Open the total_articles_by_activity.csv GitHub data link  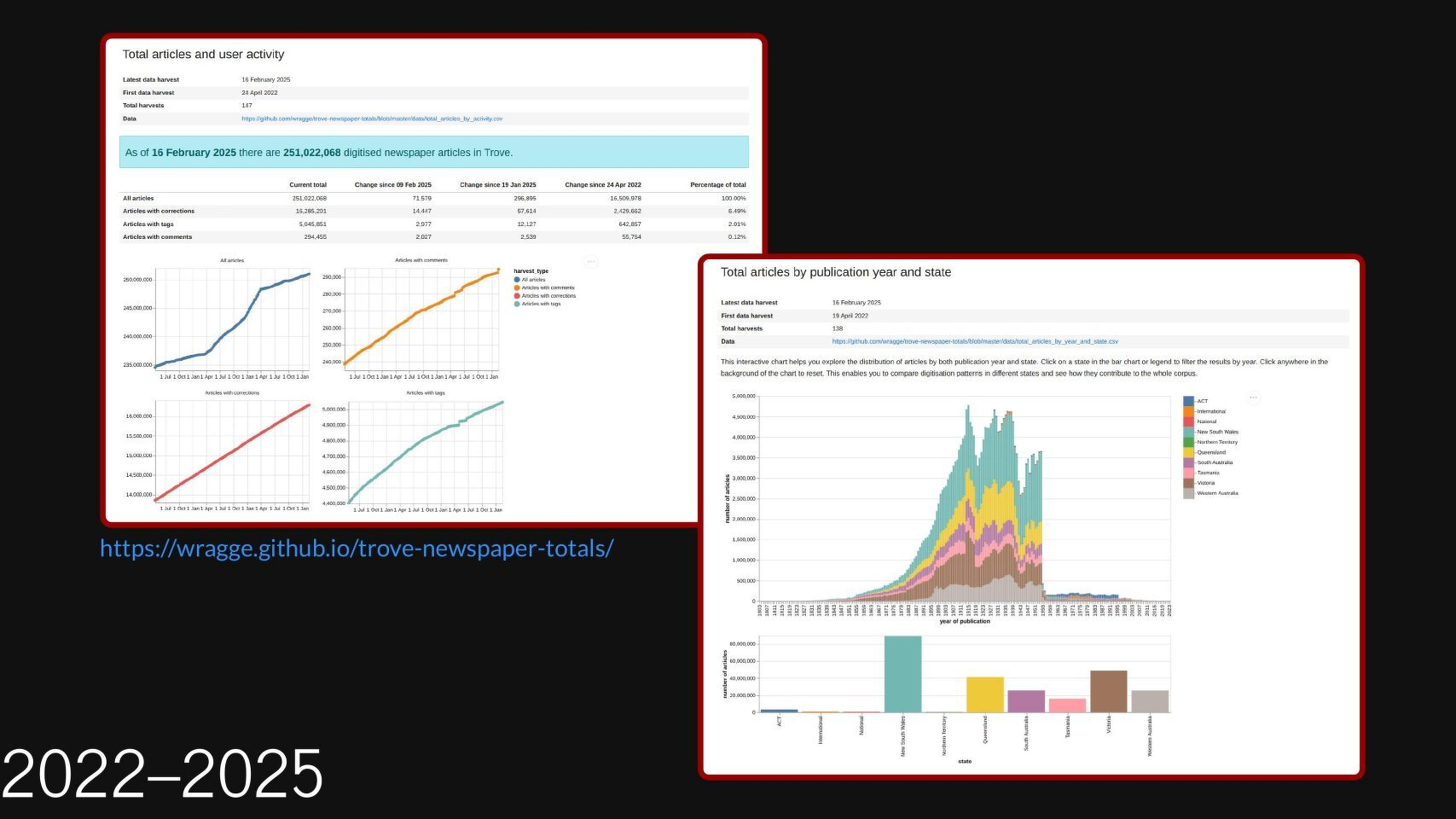pos(372,119)
